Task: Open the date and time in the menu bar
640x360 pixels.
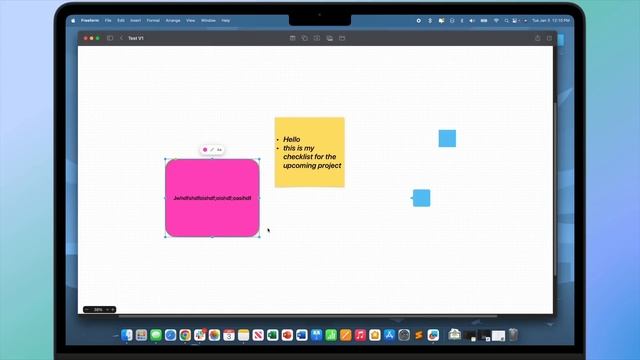Action: (551, 20)
